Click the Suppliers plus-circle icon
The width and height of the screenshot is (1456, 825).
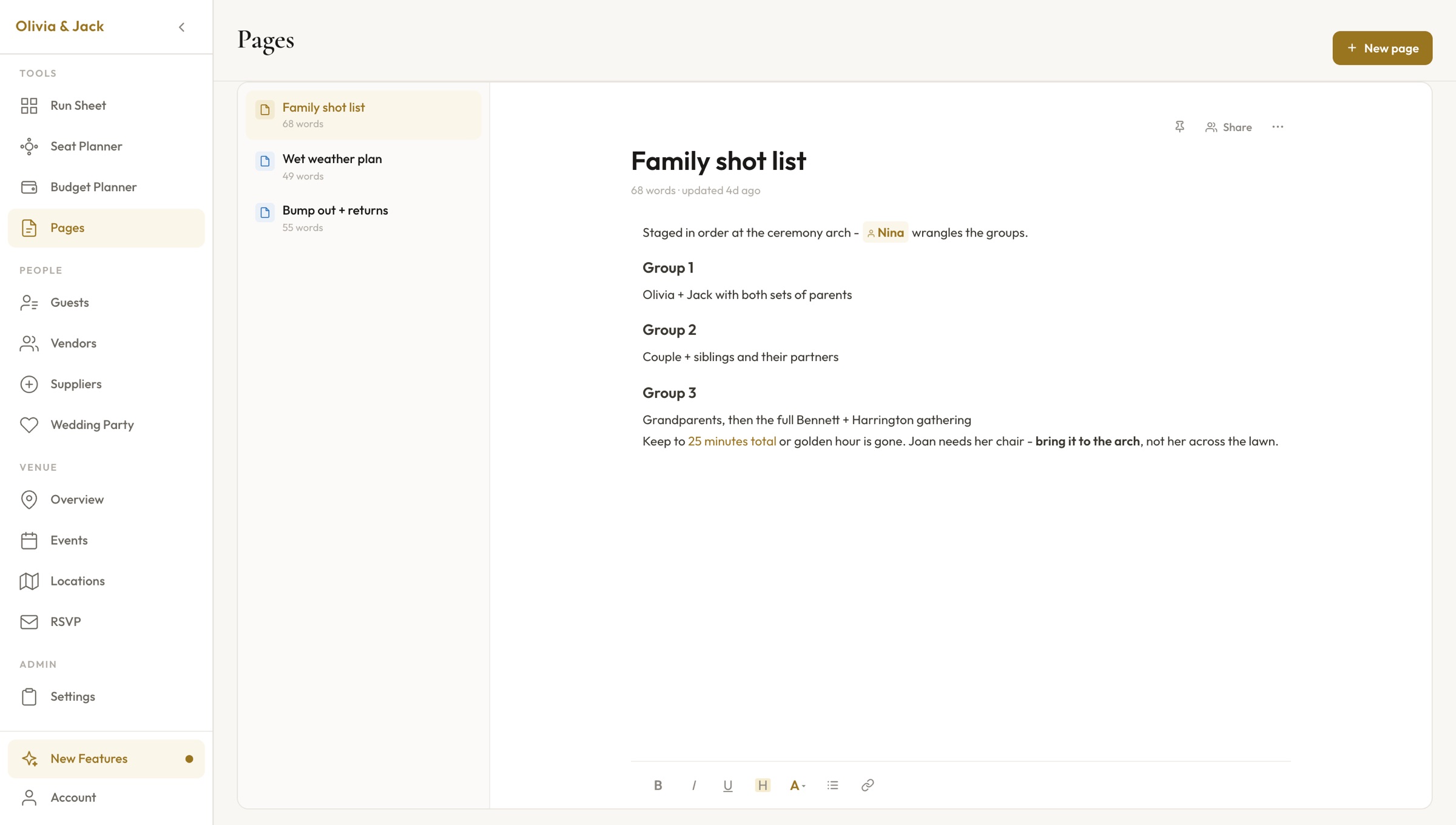tap(29, 384)
